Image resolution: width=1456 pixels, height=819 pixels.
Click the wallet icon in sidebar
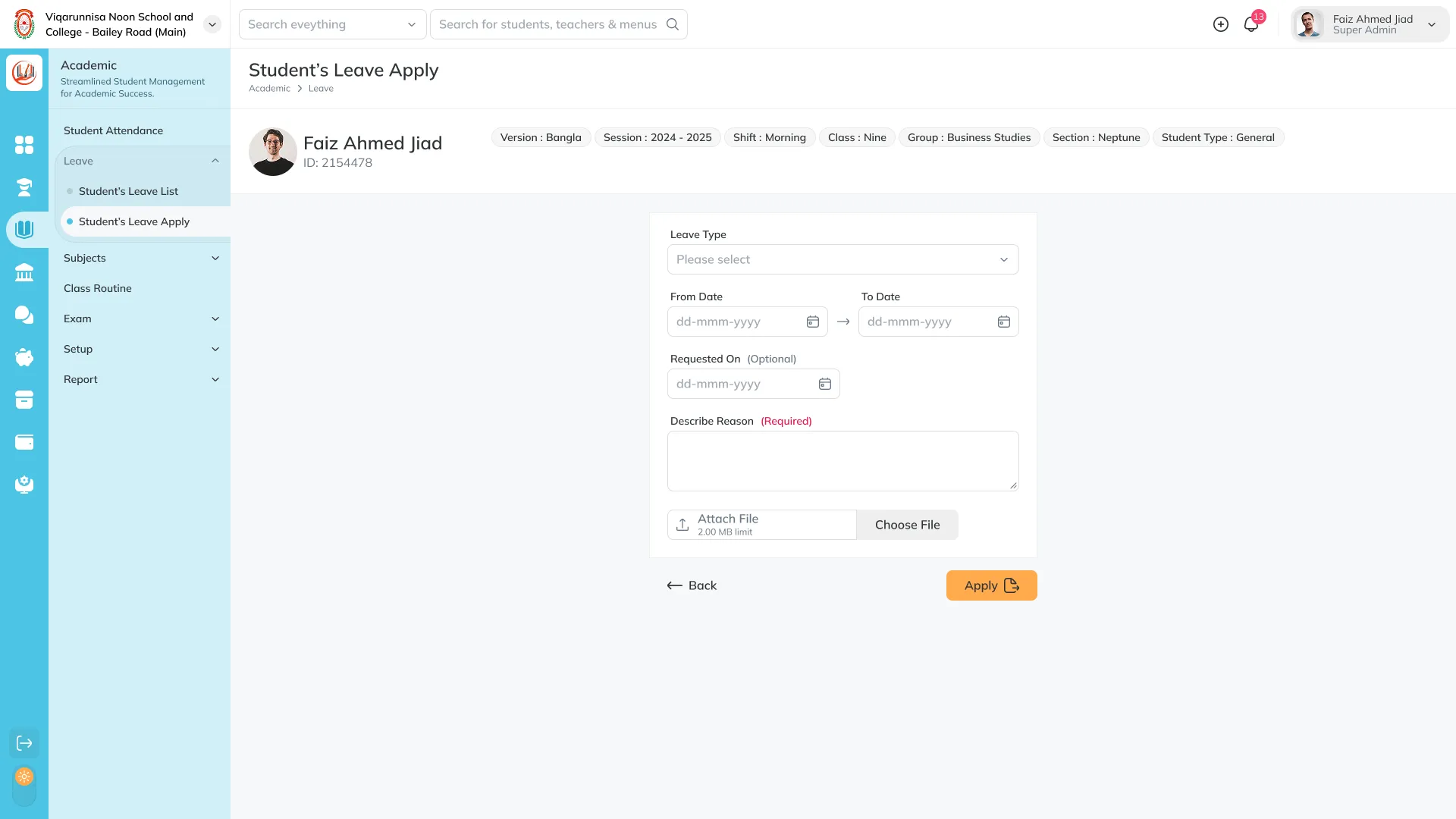point(24,442)
